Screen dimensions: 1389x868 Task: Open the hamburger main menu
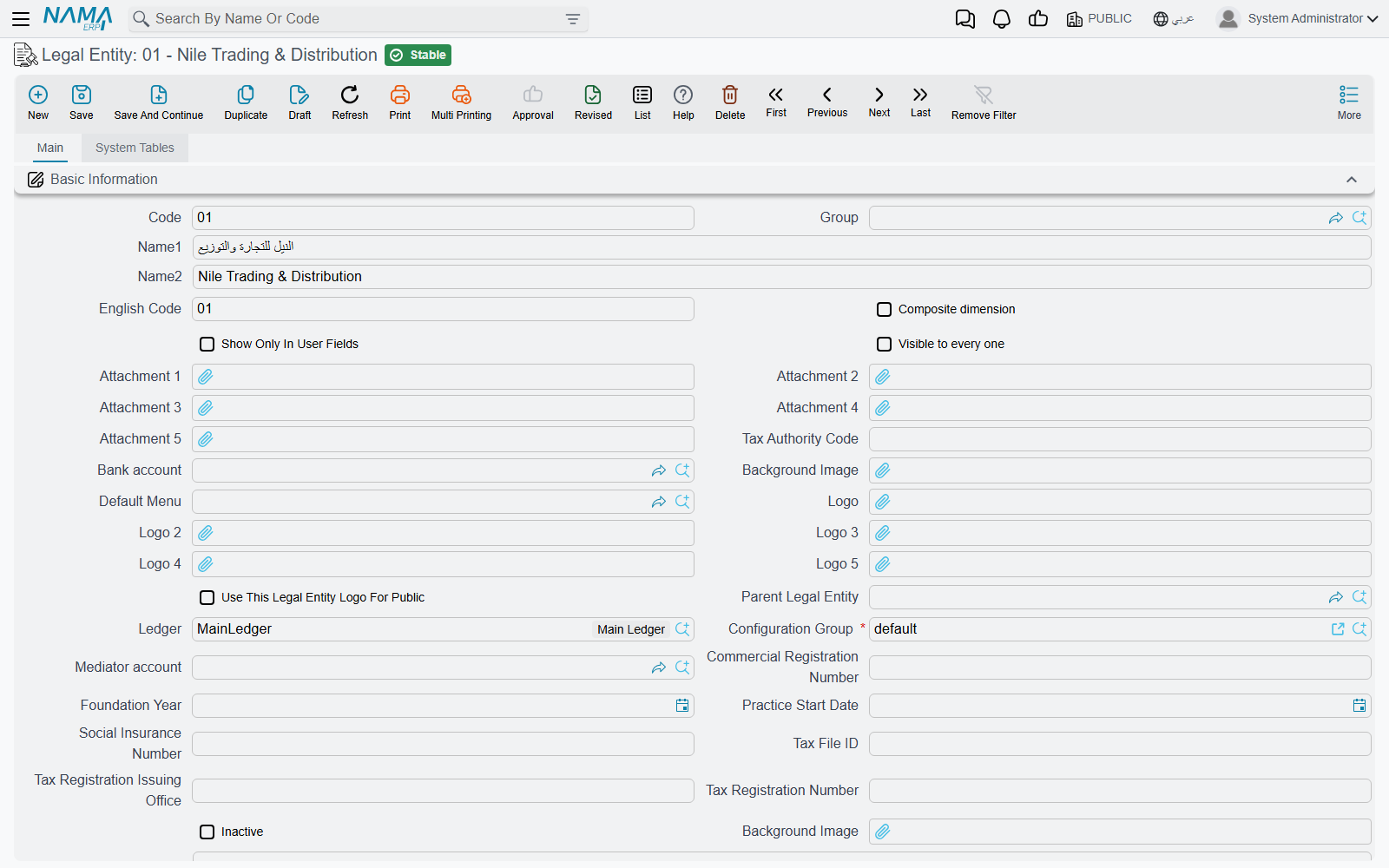(x=21, y=19)
